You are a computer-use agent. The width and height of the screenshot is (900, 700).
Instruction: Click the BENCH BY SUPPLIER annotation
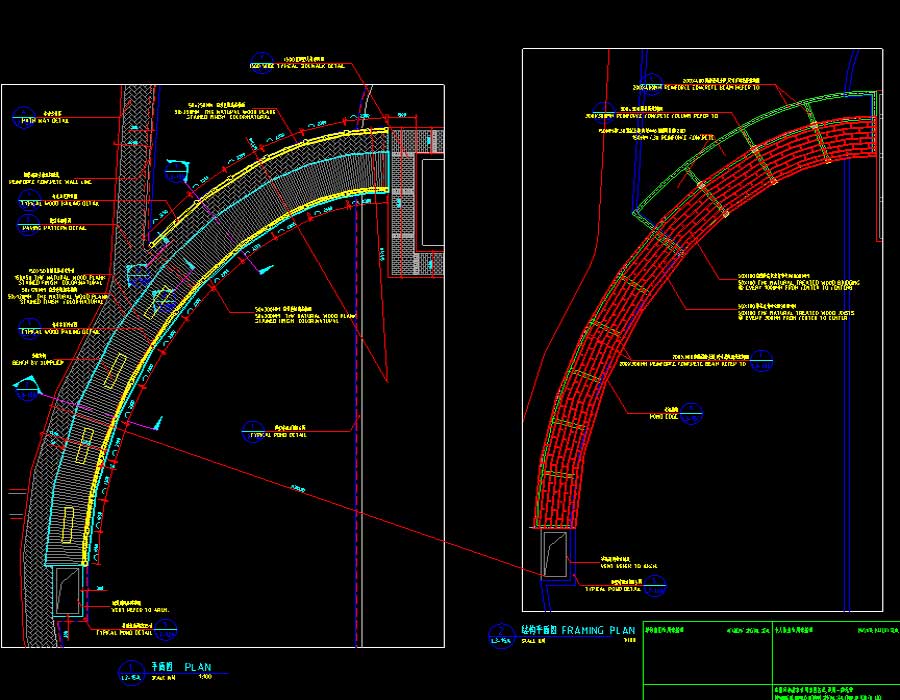(x=37, y=361)
